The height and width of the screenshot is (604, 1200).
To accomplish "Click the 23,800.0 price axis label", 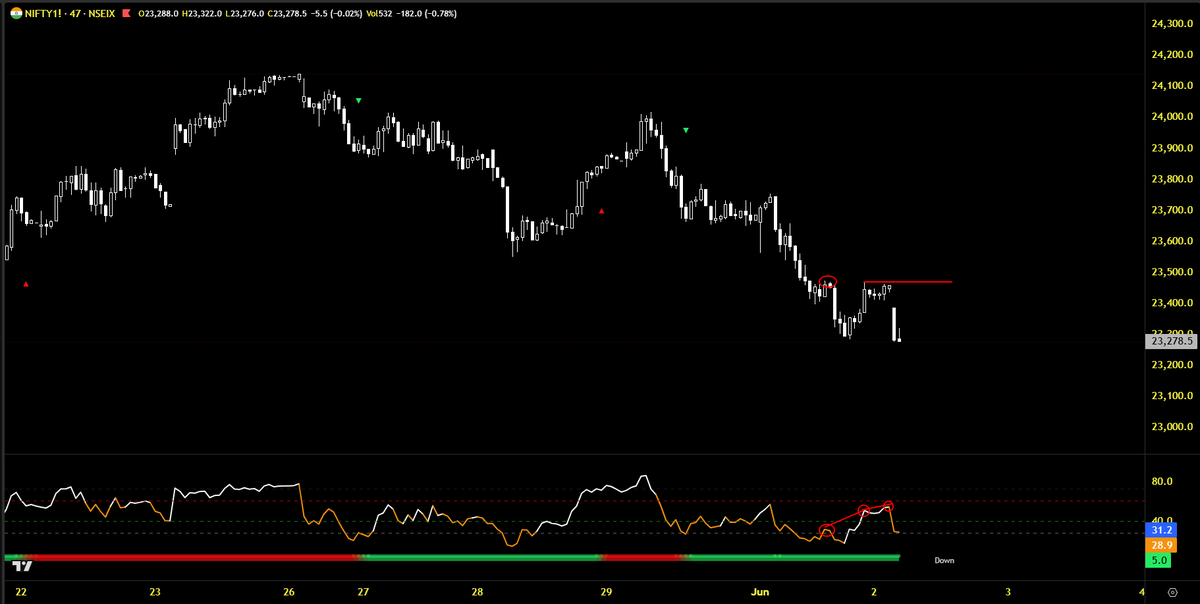I will tap(1174, 179).
